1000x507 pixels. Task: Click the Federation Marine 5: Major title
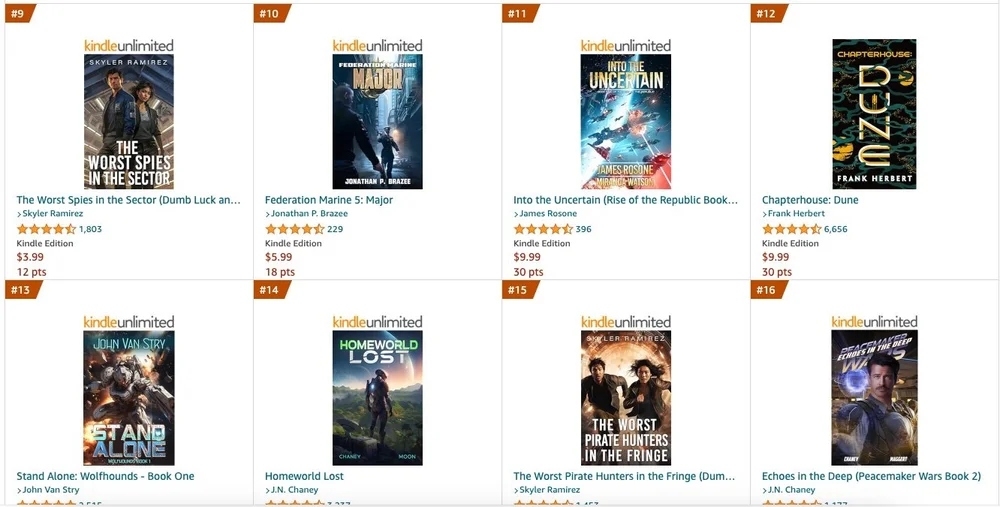329,200
